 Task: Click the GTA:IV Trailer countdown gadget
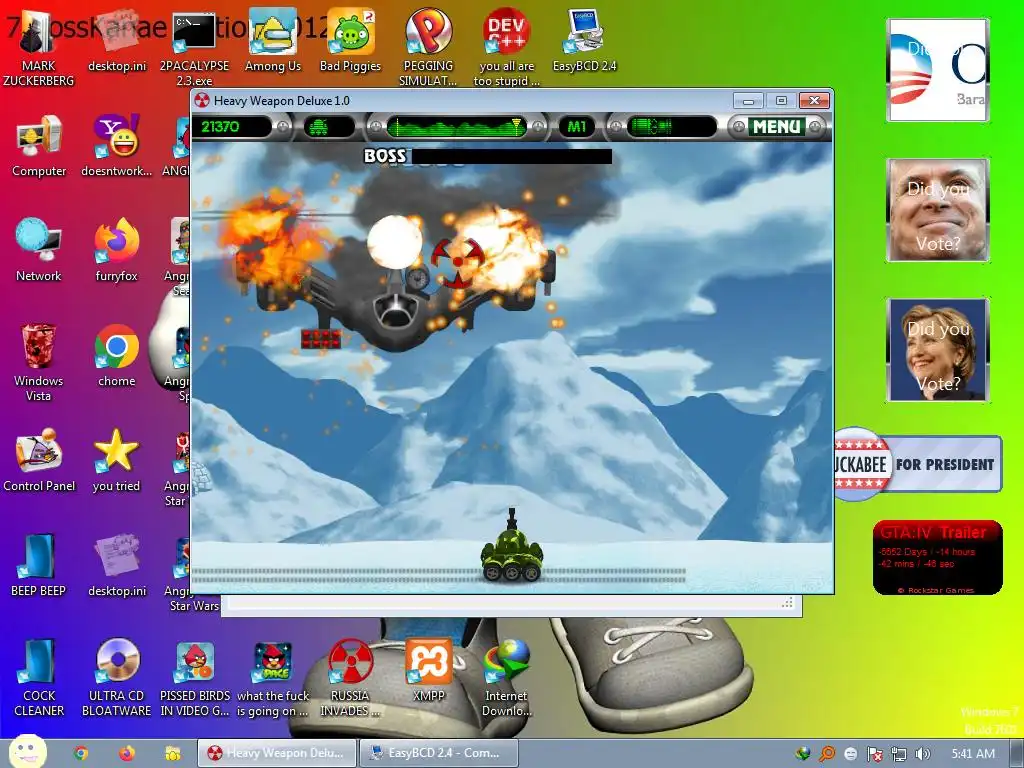[938, 557]
